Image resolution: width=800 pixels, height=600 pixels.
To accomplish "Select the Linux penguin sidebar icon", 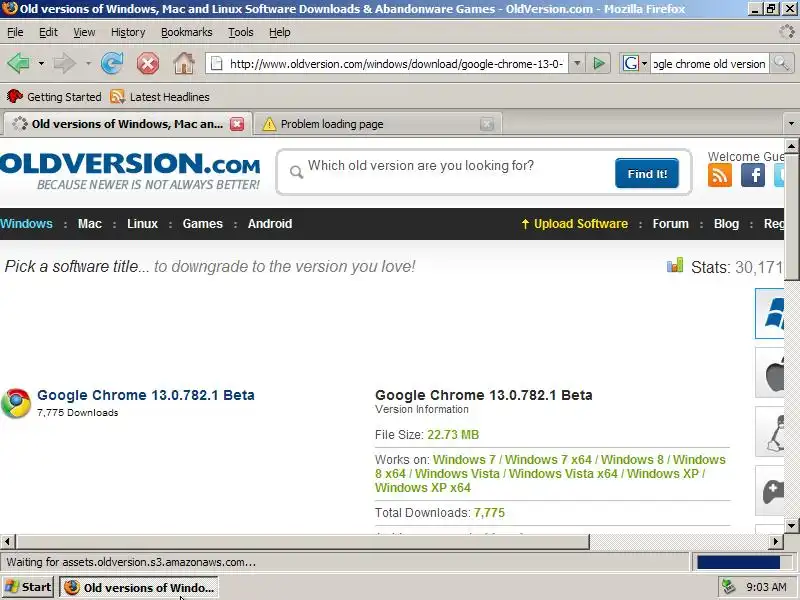I will click(770, 432).
